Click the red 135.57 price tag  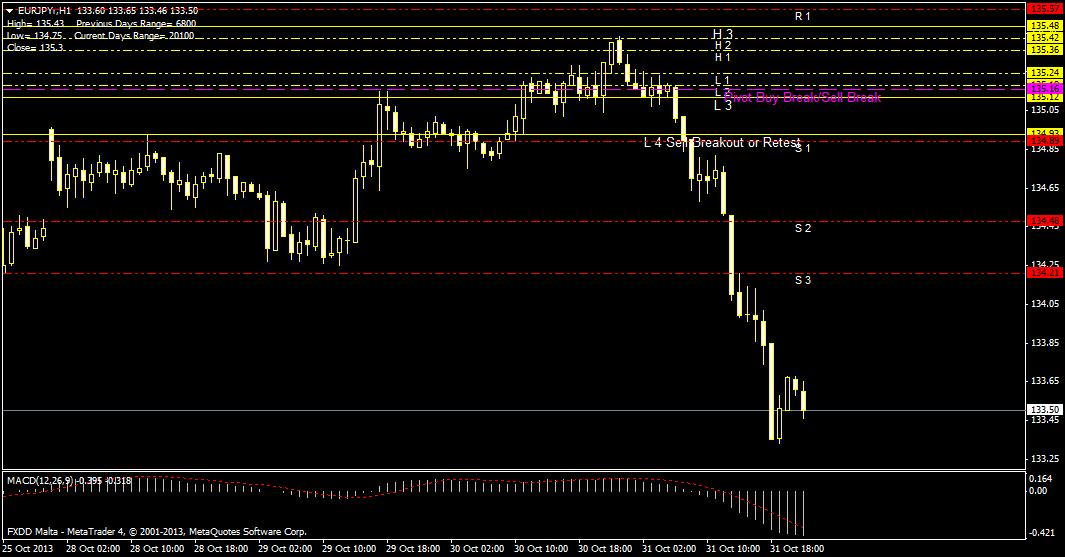click(x=1045, y=8)
